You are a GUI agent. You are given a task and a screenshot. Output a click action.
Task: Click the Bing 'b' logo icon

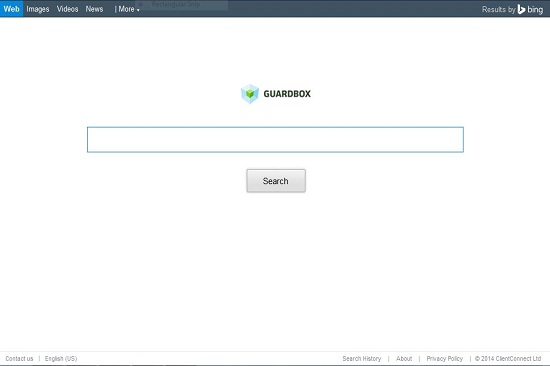(x=521, y=9)
